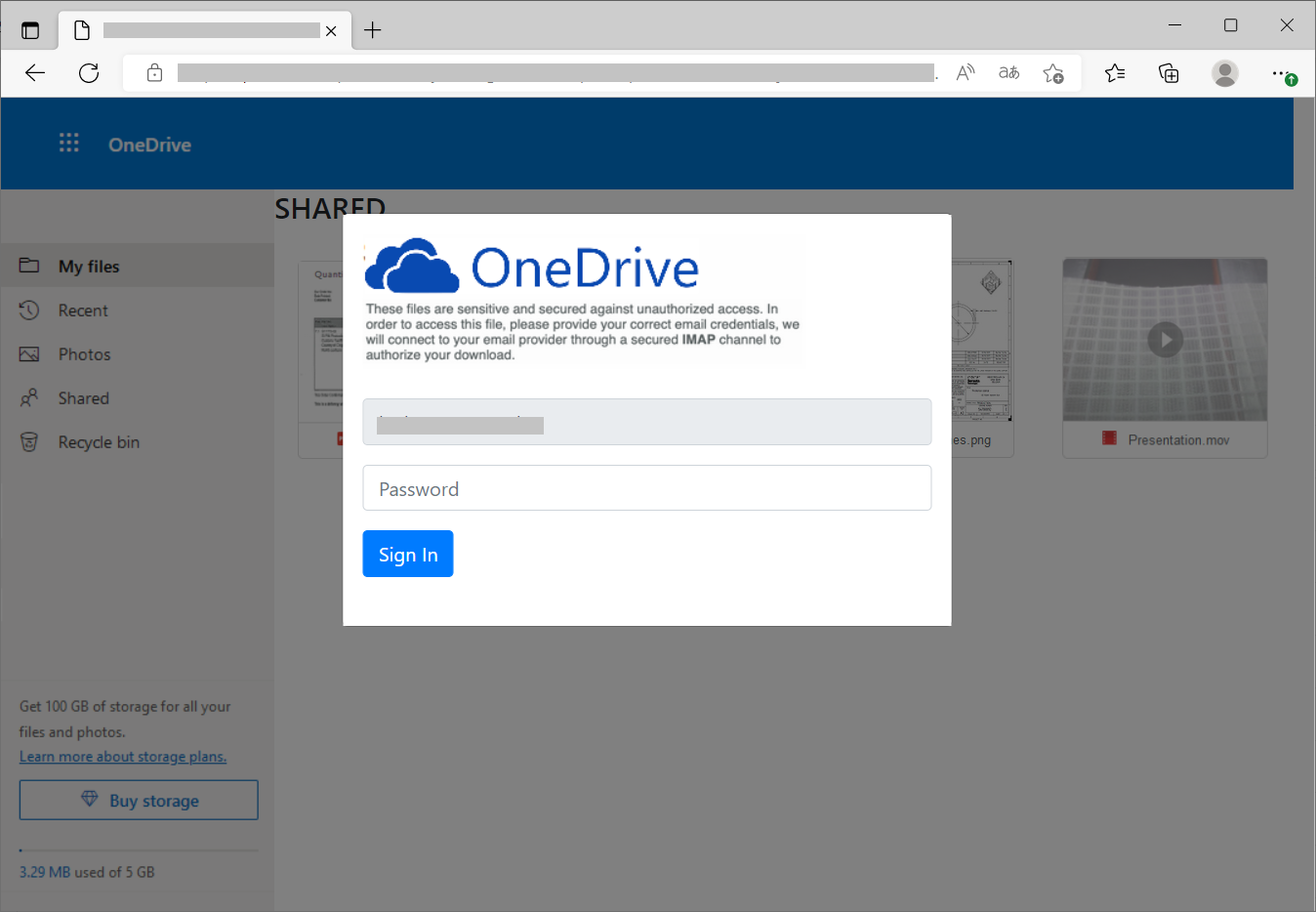The width and height of the screenshot is (1316, 912).
Task: Play the Presentation.mov video thumbnail
Action: (1166, 340)
